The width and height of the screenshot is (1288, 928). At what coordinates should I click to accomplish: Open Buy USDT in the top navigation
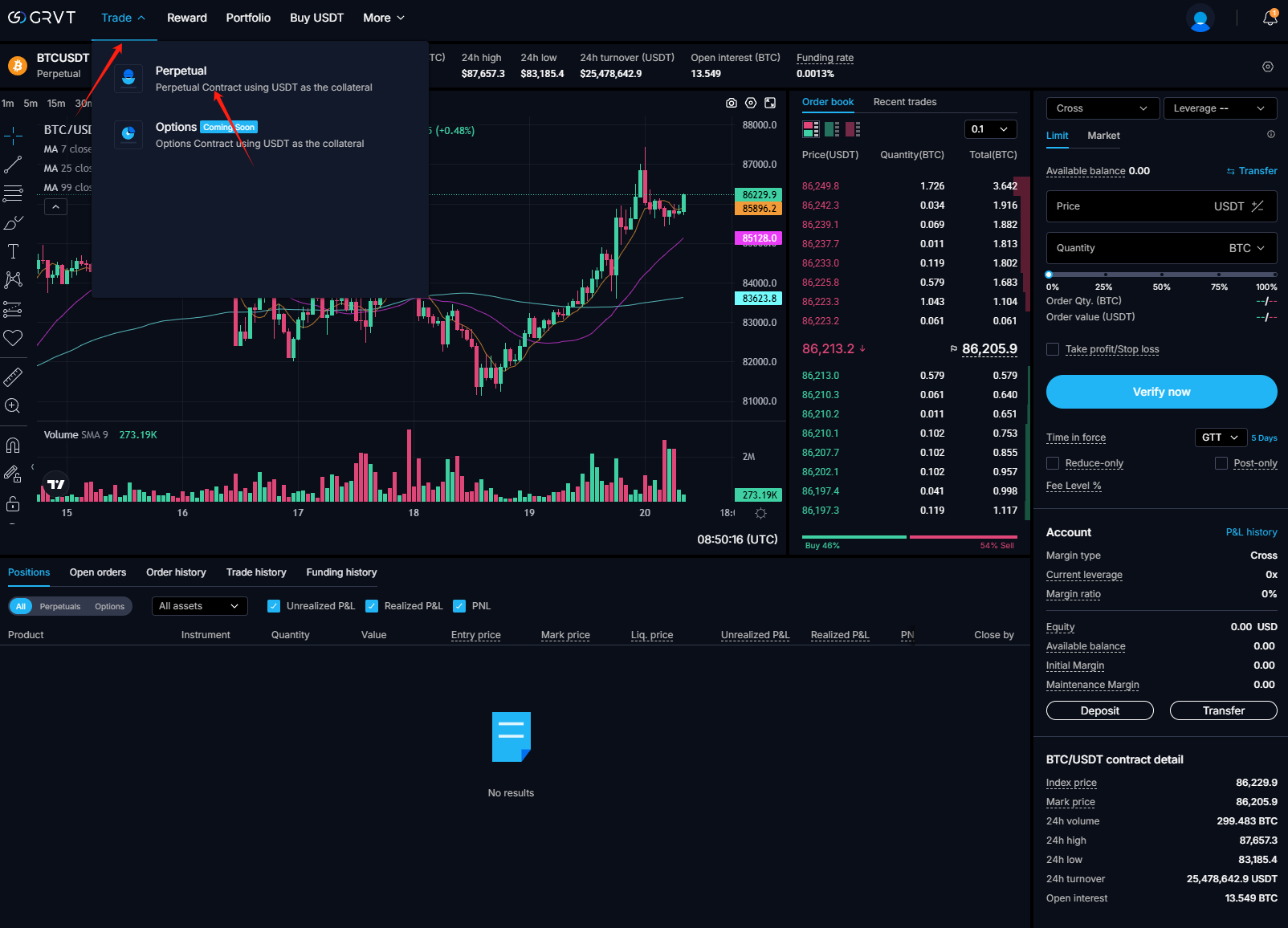(316, 18)
